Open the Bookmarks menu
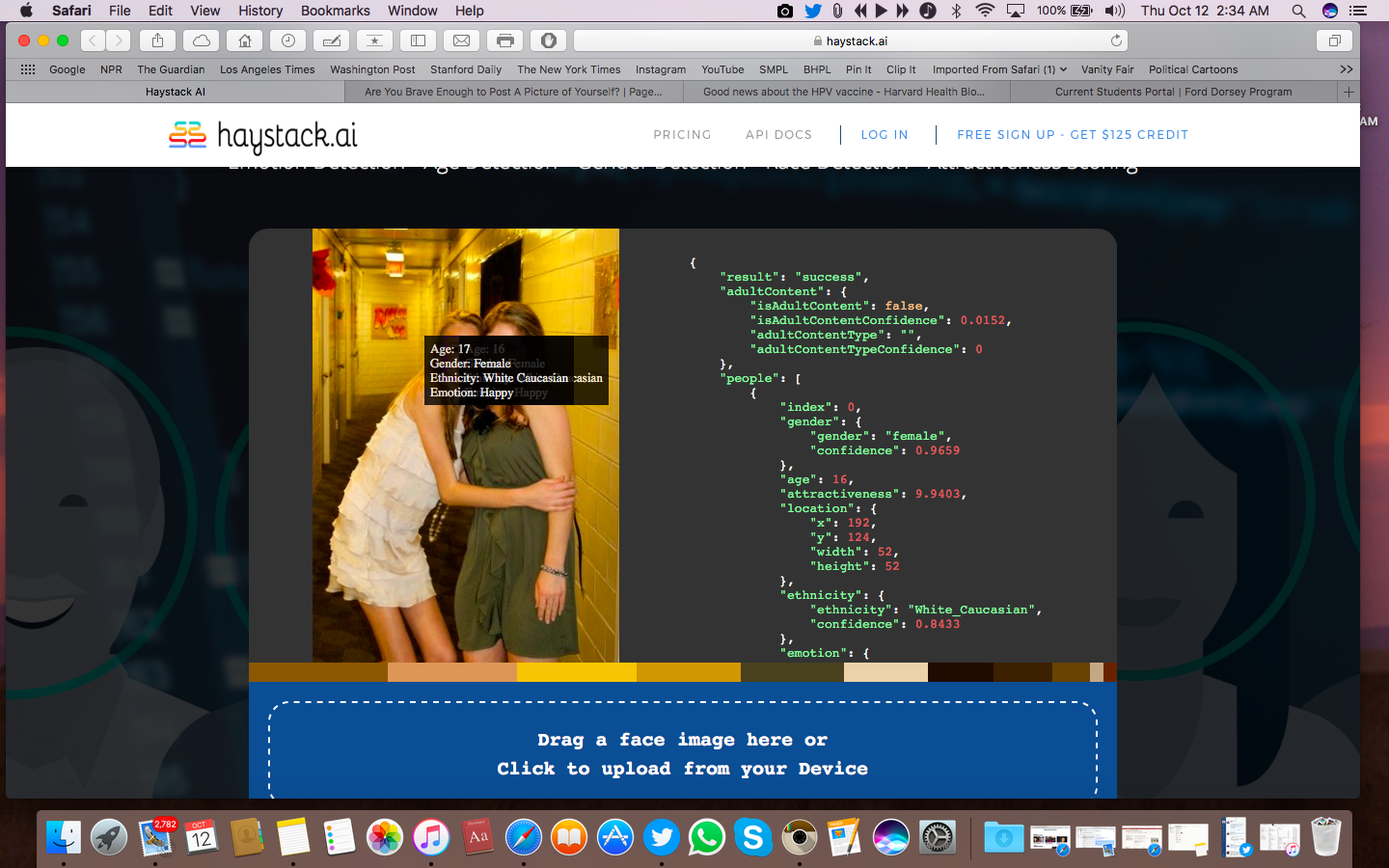1389x868 pixels. (335, 11)
